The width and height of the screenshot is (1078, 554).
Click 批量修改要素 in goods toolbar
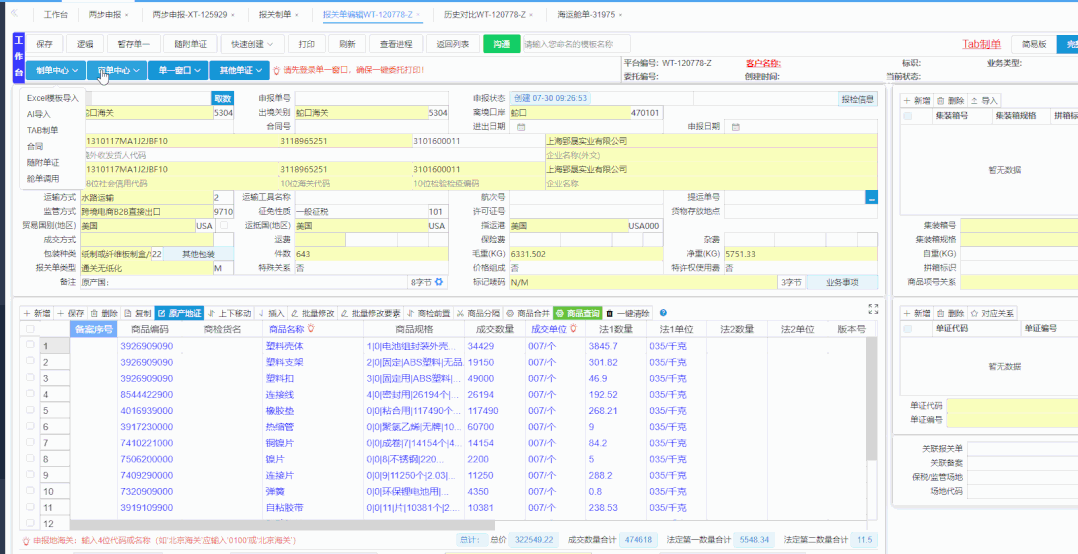(x=371, y=313)
